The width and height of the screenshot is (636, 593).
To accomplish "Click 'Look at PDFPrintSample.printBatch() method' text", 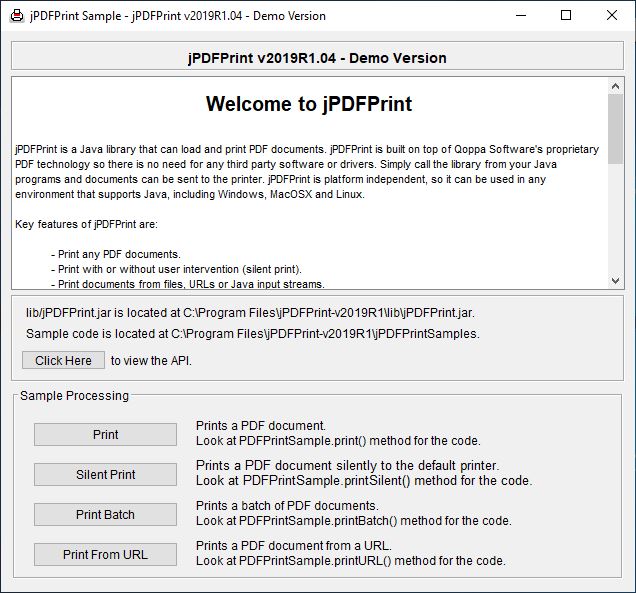I will pos(354,521).
